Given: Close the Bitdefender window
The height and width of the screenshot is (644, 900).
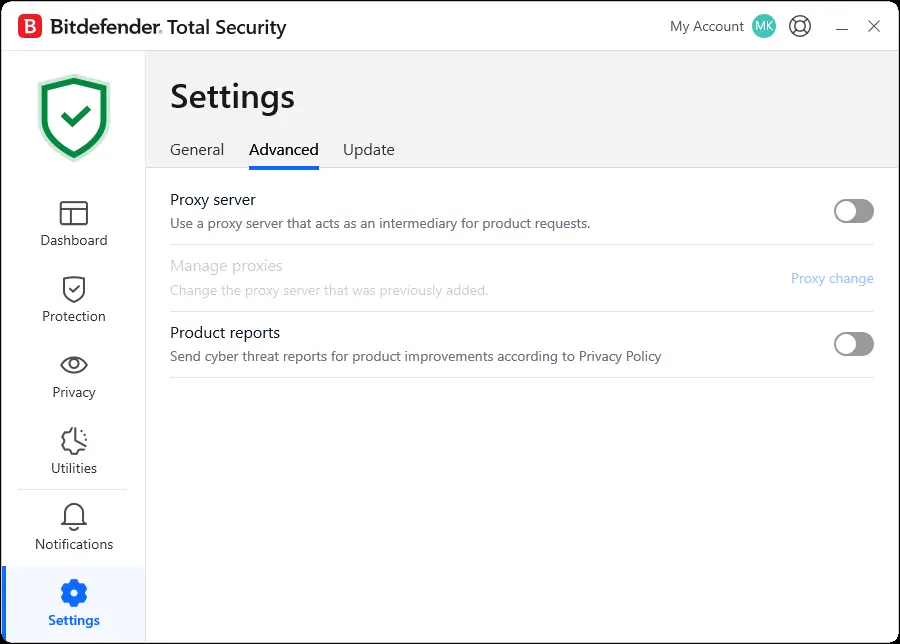Looking at the screenshot, I should (x=874, y=26).
